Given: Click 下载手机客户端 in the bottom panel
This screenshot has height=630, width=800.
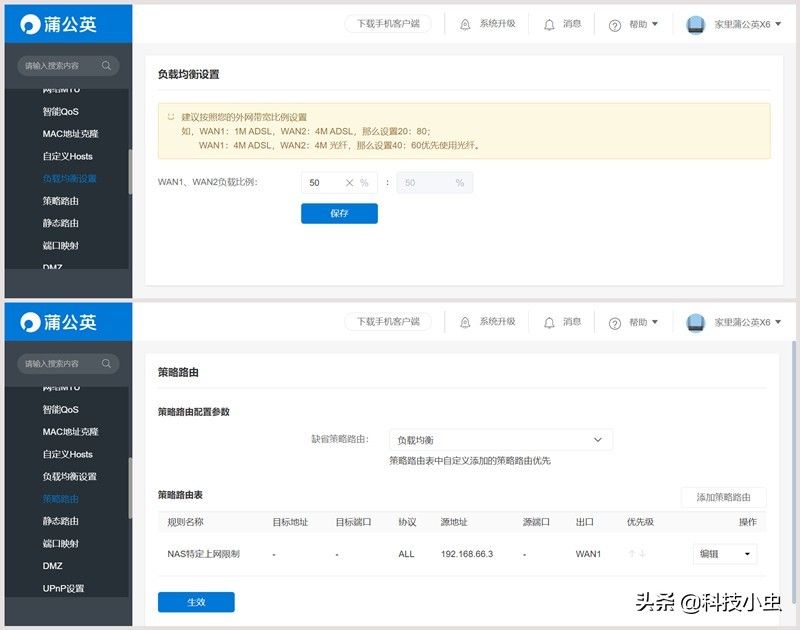Looking at the screenshot, I should [388, 321].
